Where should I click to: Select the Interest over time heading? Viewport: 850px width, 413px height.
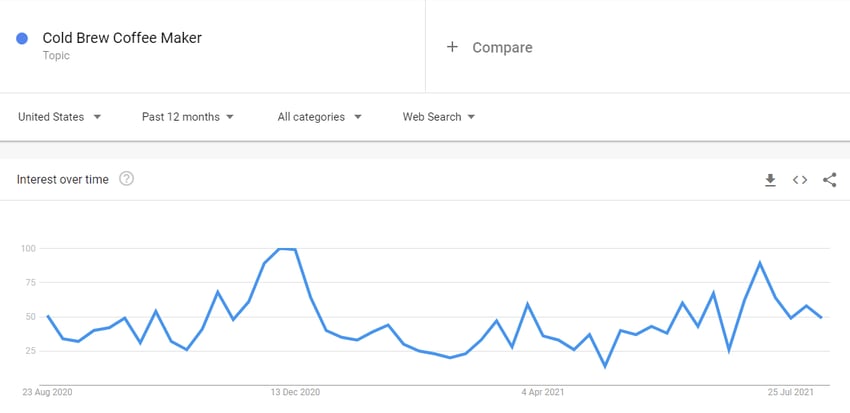[63, 179]
